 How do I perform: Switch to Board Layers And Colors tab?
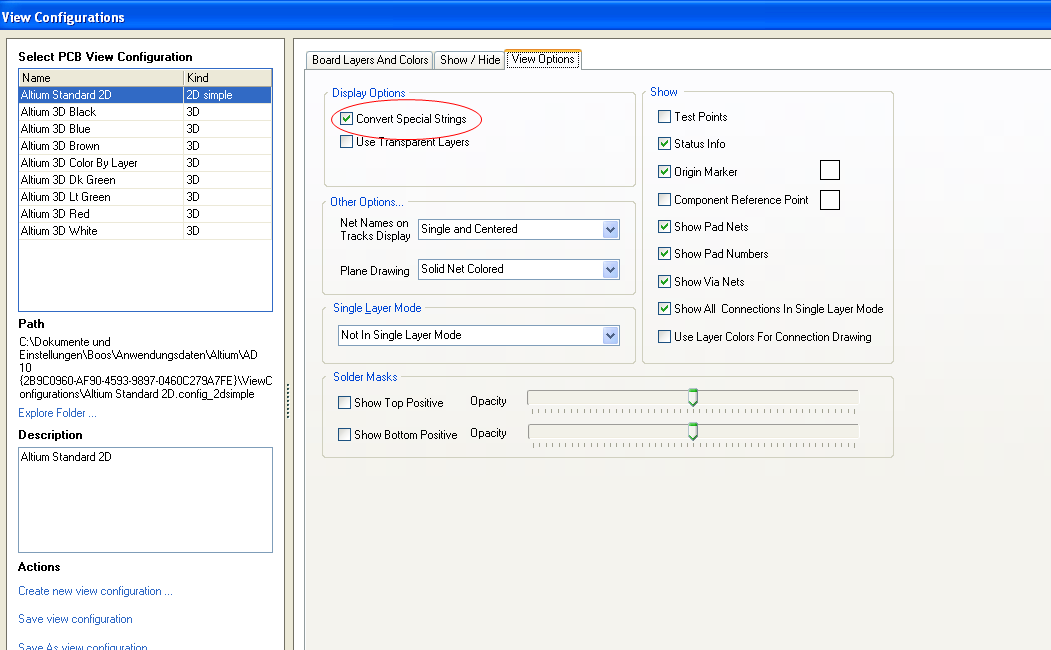coord(370,60)
